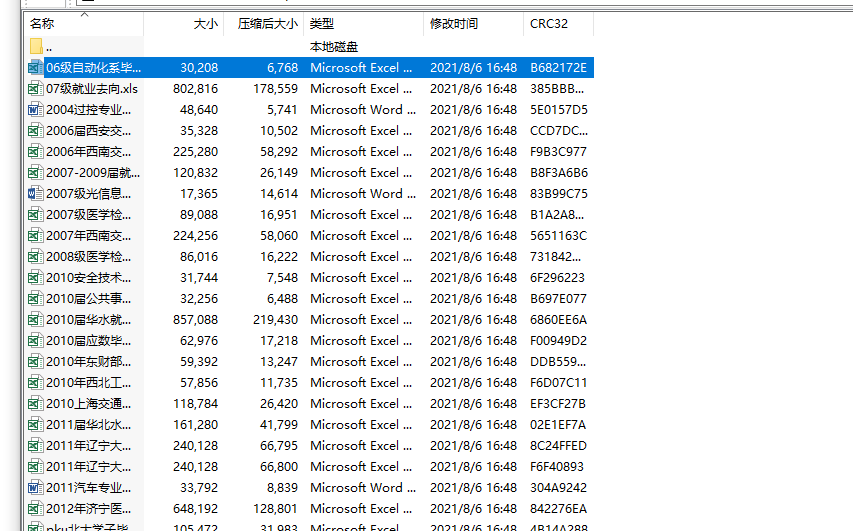The width and height of the screenshot is (853, 531).
Task: Click the Excel icon for 2012年济宁医
Action: pyautogui.click(x=35, y=509)
